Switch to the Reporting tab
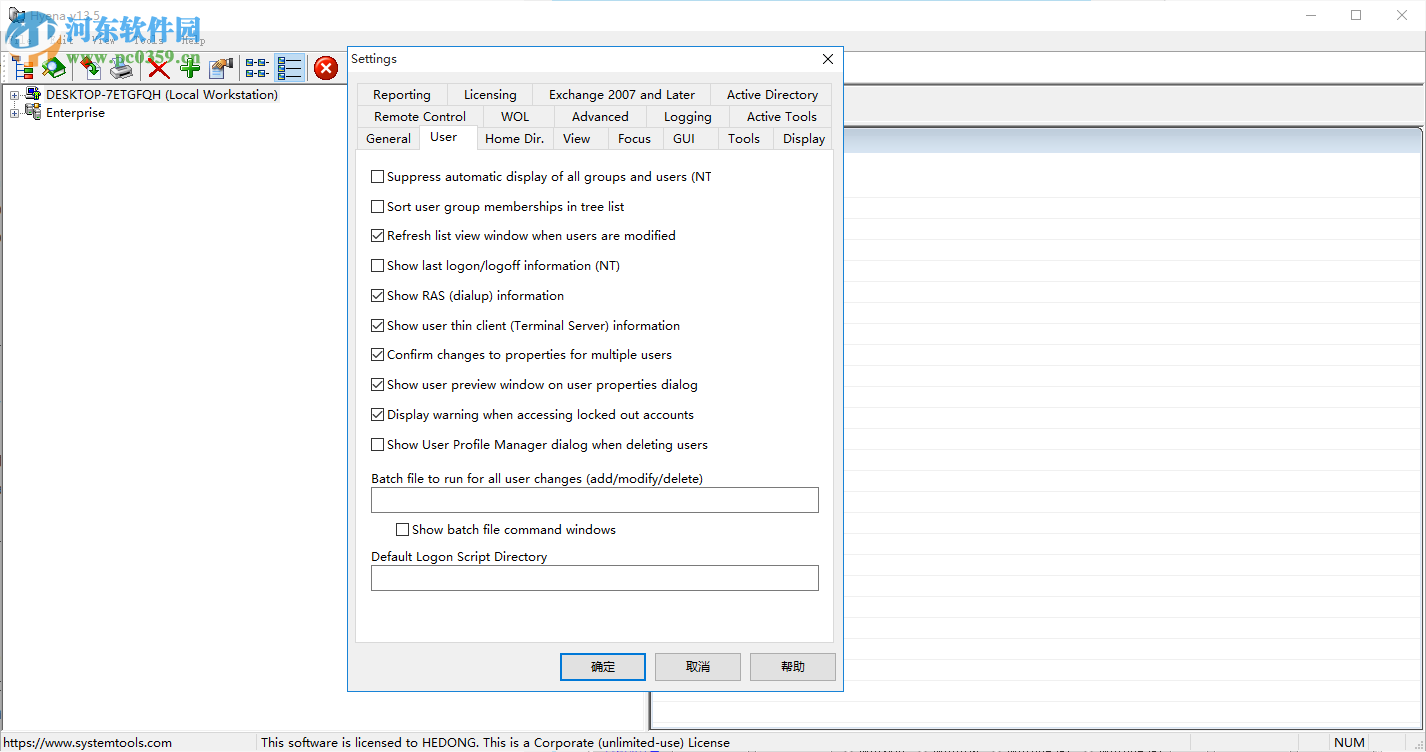Viewport: 1426px width, 752px height. (402, 95)
